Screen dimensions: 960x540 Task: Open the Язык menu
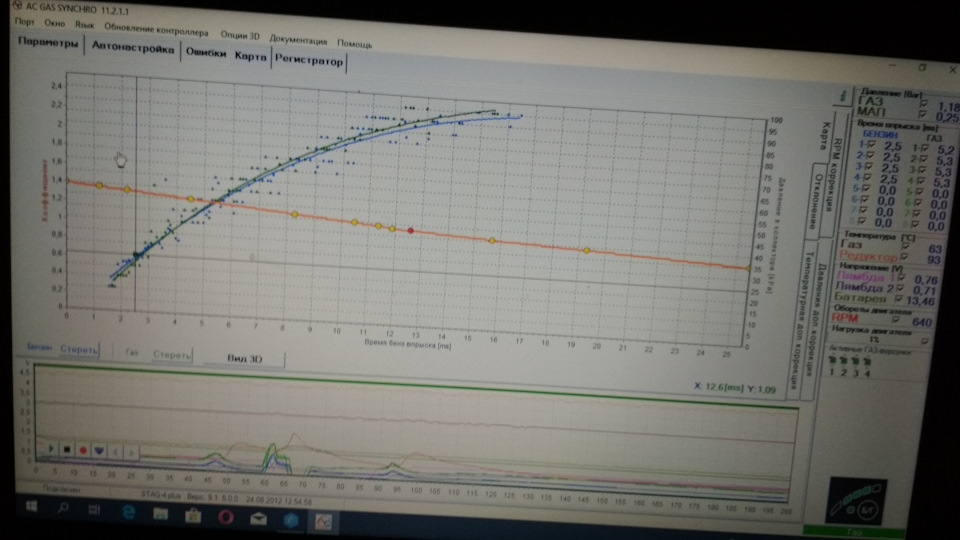[x=84, y=25]
